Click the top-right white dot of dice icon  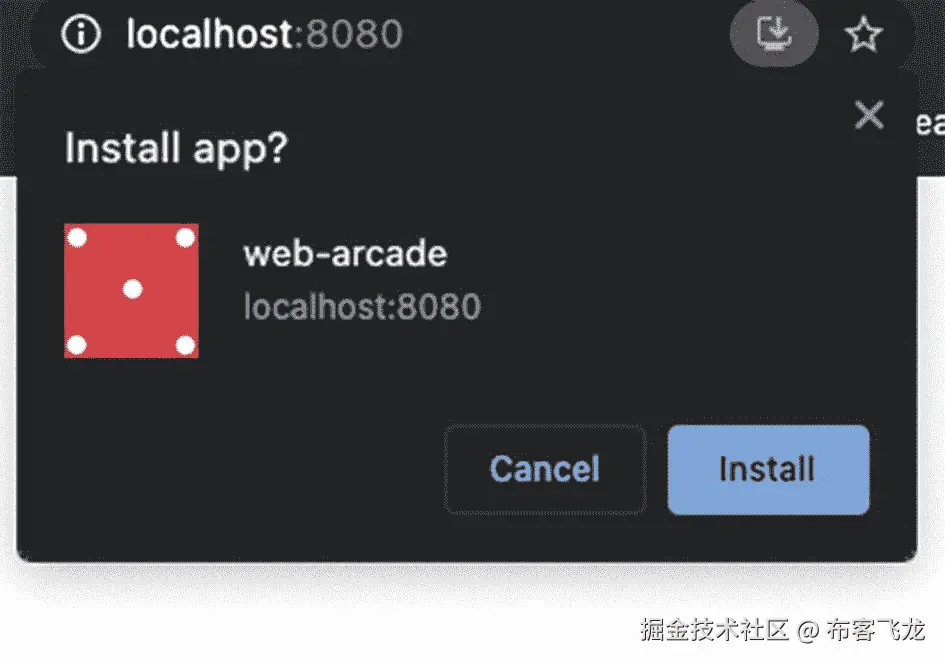pyautogui.click(x=186, y=237)
